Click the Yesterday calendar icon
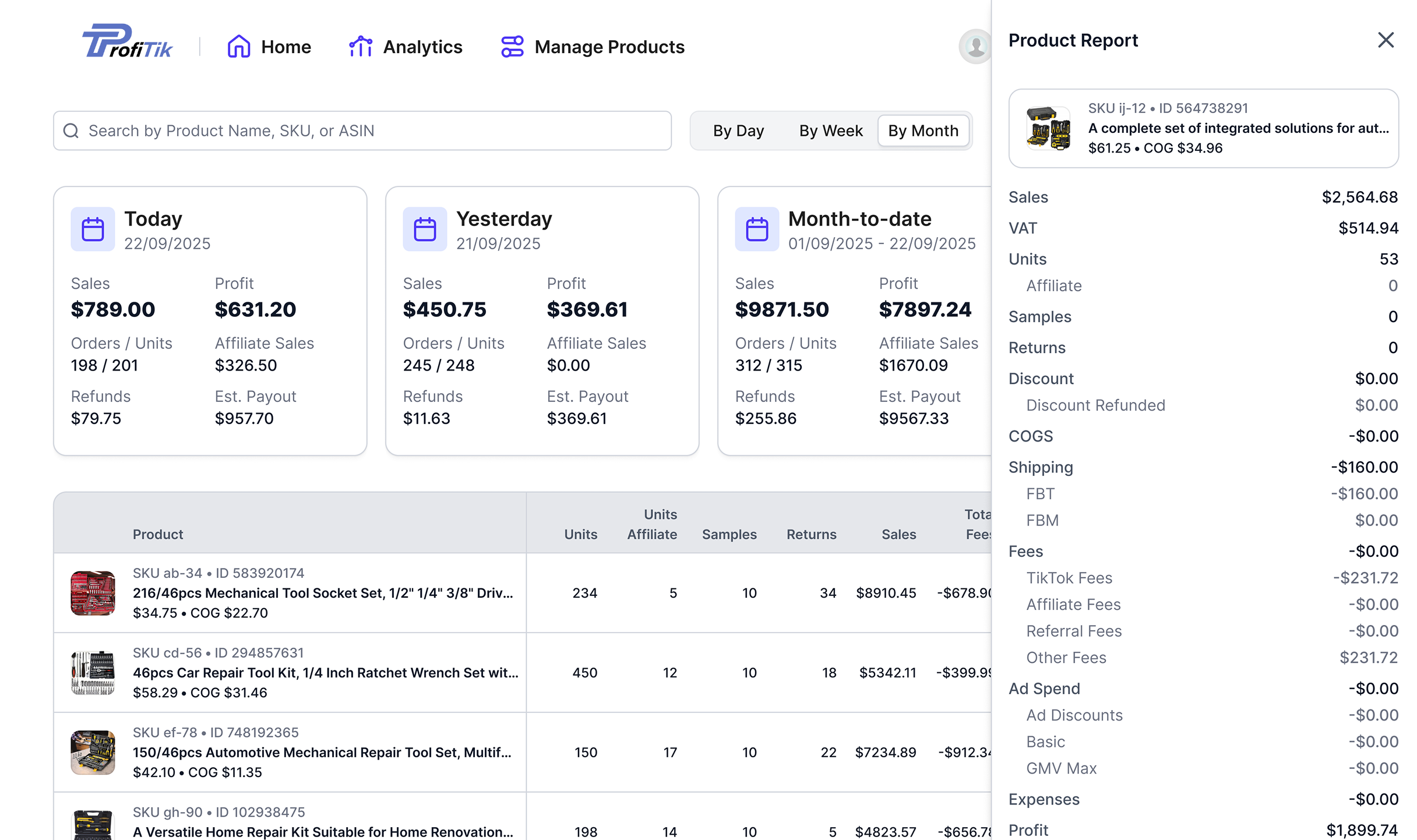Image resolution: width=1417 pixels, height=840 pixels. pos(425,230)
